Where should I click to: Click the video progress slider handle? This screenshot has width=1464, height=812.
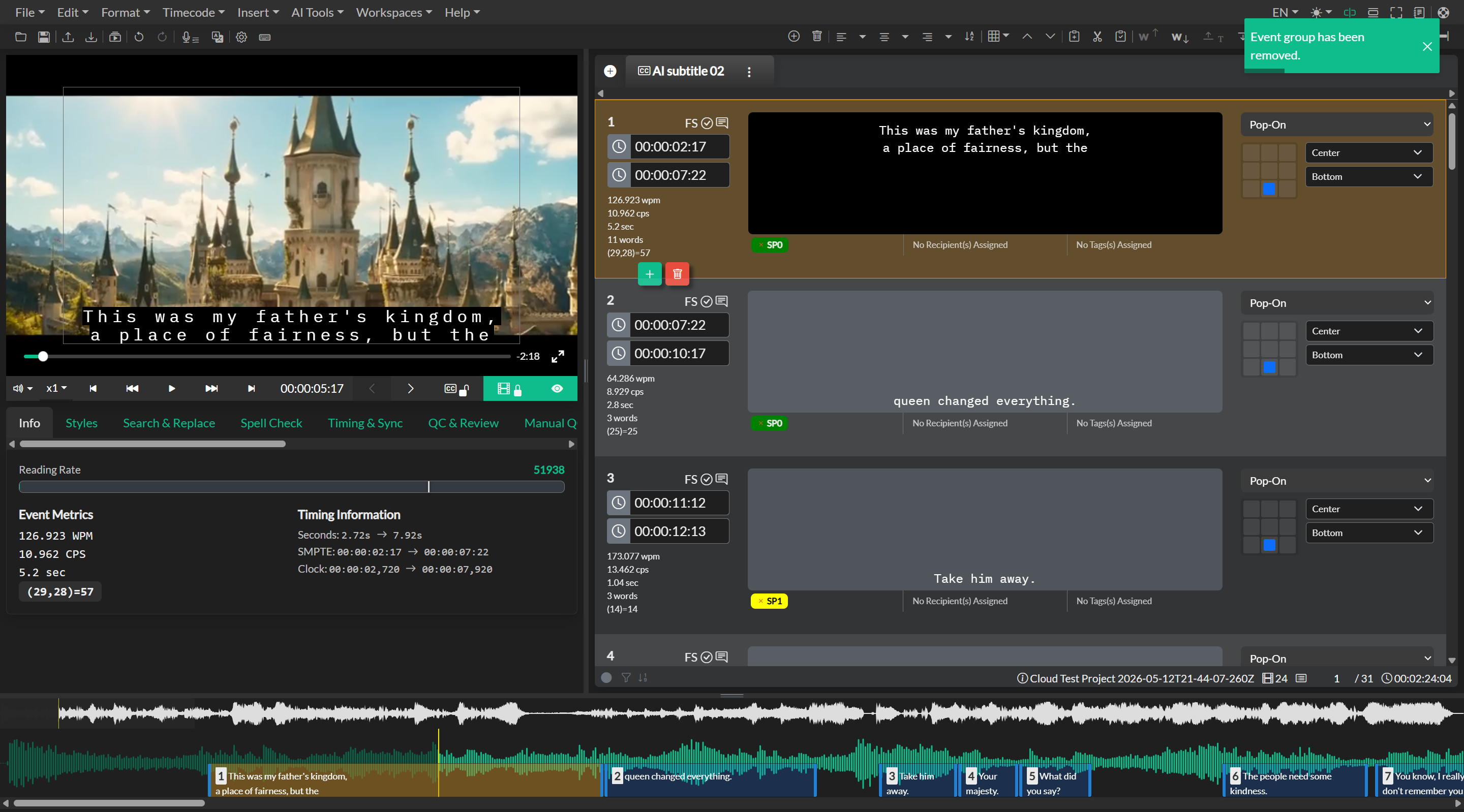coord(43,356)
